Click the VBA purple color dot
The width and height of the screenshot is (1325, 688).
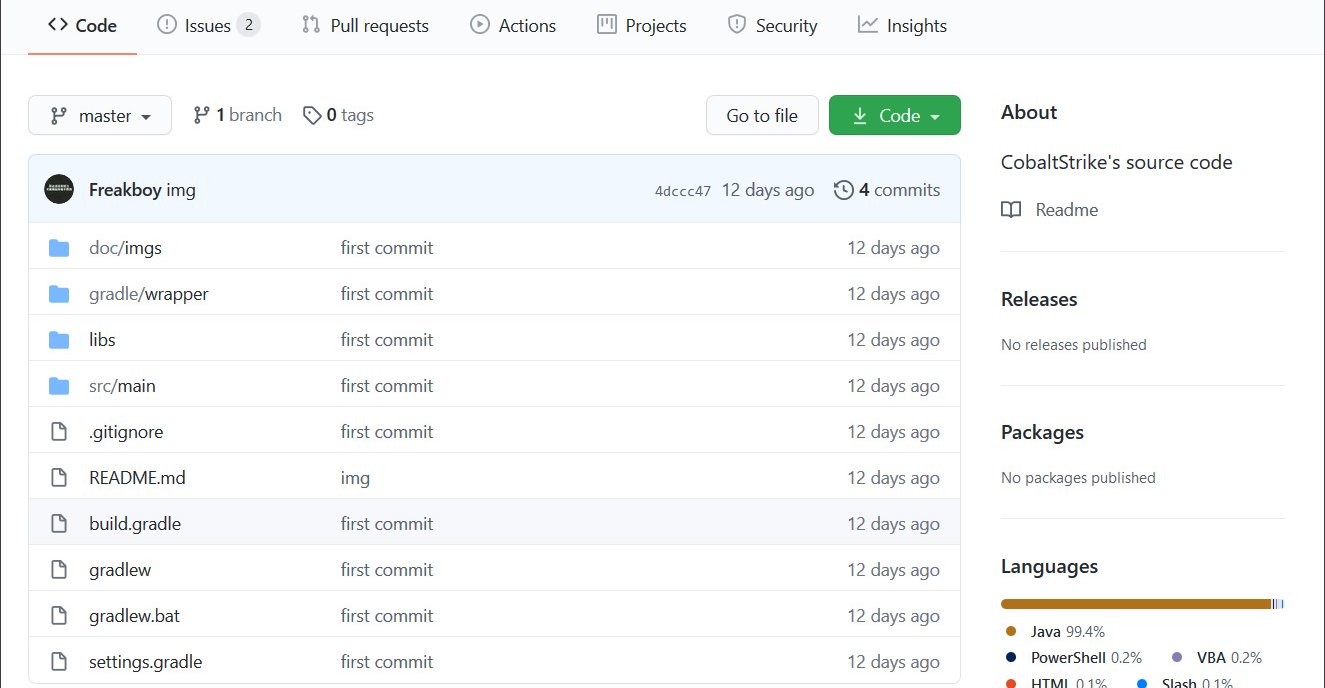click(1176, 658)
